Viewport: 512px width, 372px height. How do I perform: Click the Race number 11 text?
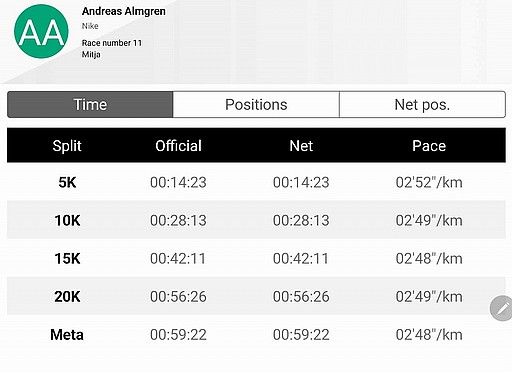112,43
